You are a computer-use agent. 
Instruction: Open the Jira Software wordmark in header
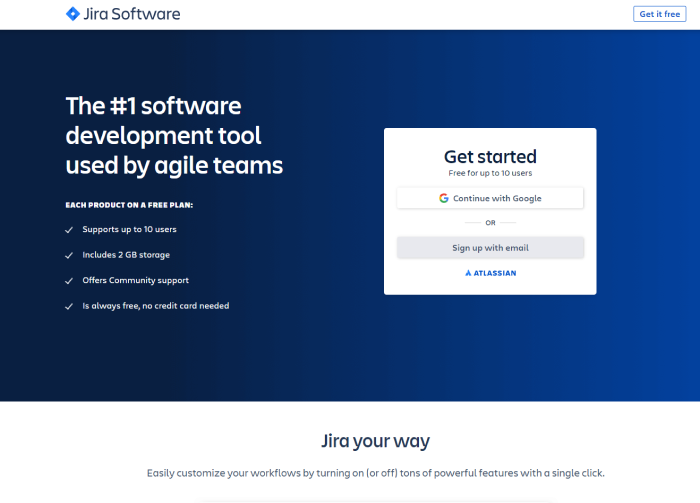[x=132, y=14]
